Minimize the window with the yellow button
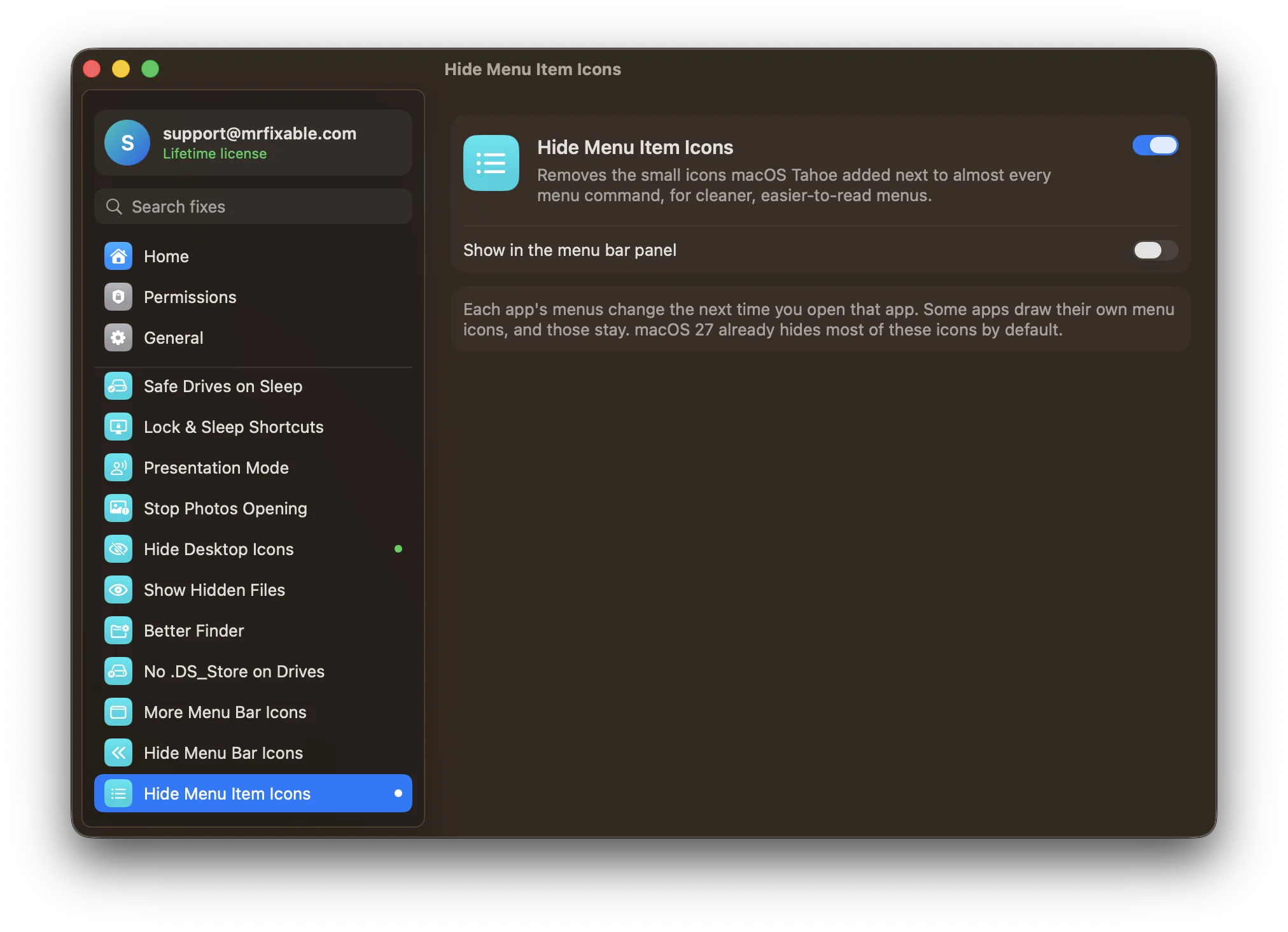 pyautogui.click(x=121, y=69)
